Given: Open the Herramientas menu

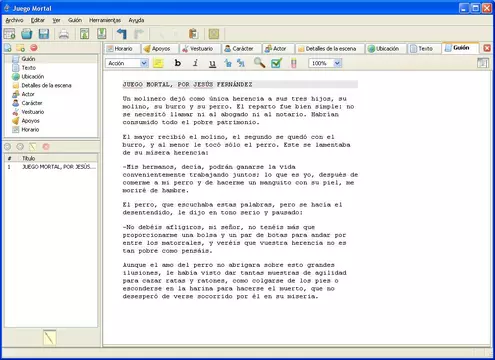Looking at the screenshot, I should (105, 20).
